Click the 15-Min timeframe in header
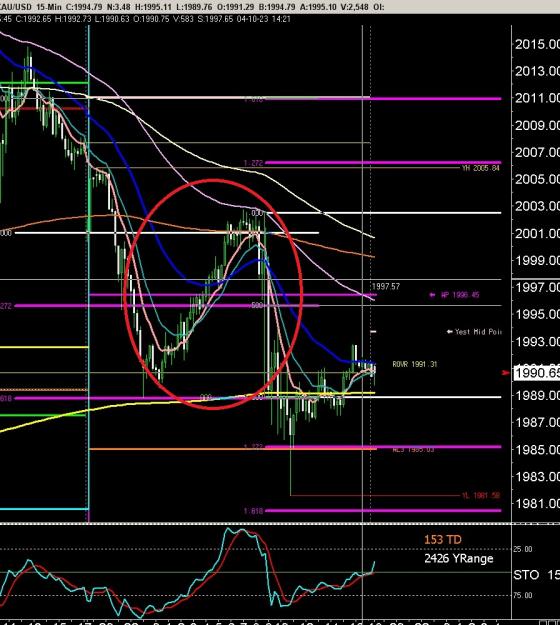Image resolution: width=560 pixels, height=625 pixels. pos(49,7)
